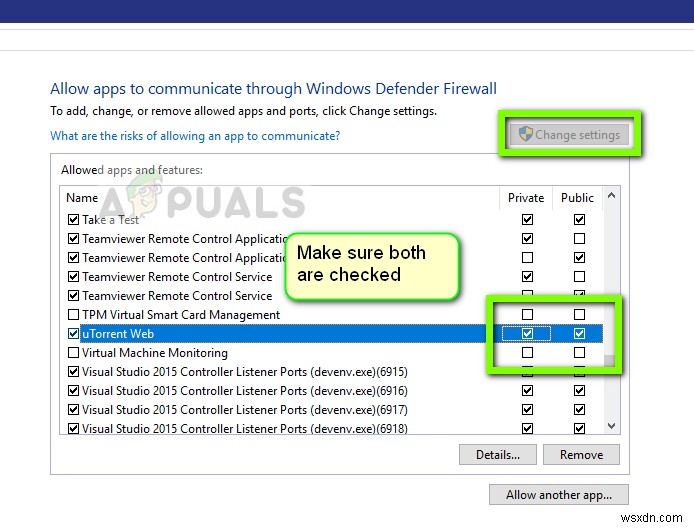Open the Allow another app... dialog
This screenshot has width=694, height=528.
tap(559, 494)
